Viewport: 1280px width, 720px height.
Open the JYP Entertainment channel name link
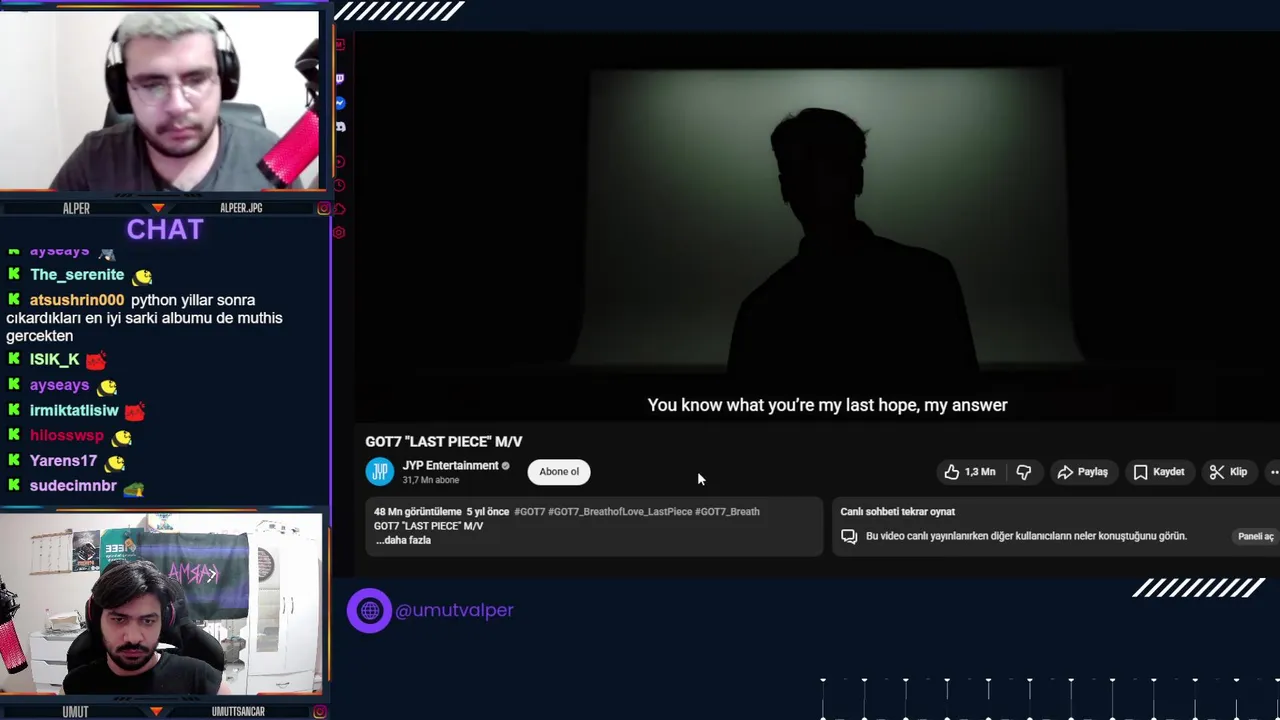click(450, 465)
